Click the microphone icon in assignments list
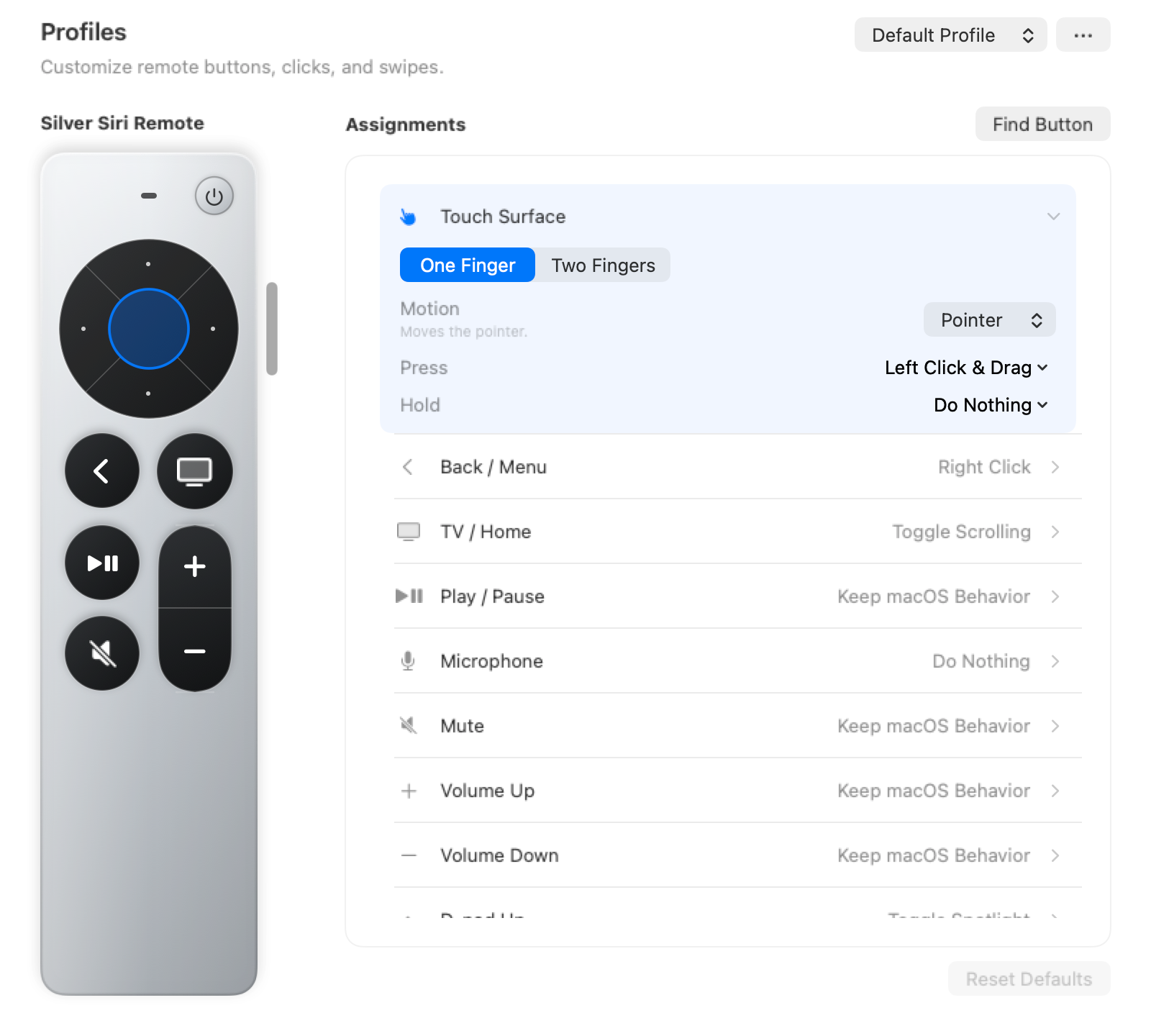Image resolution: width=1151 pixels, height=1036 pixels. (x=408, y=661)
